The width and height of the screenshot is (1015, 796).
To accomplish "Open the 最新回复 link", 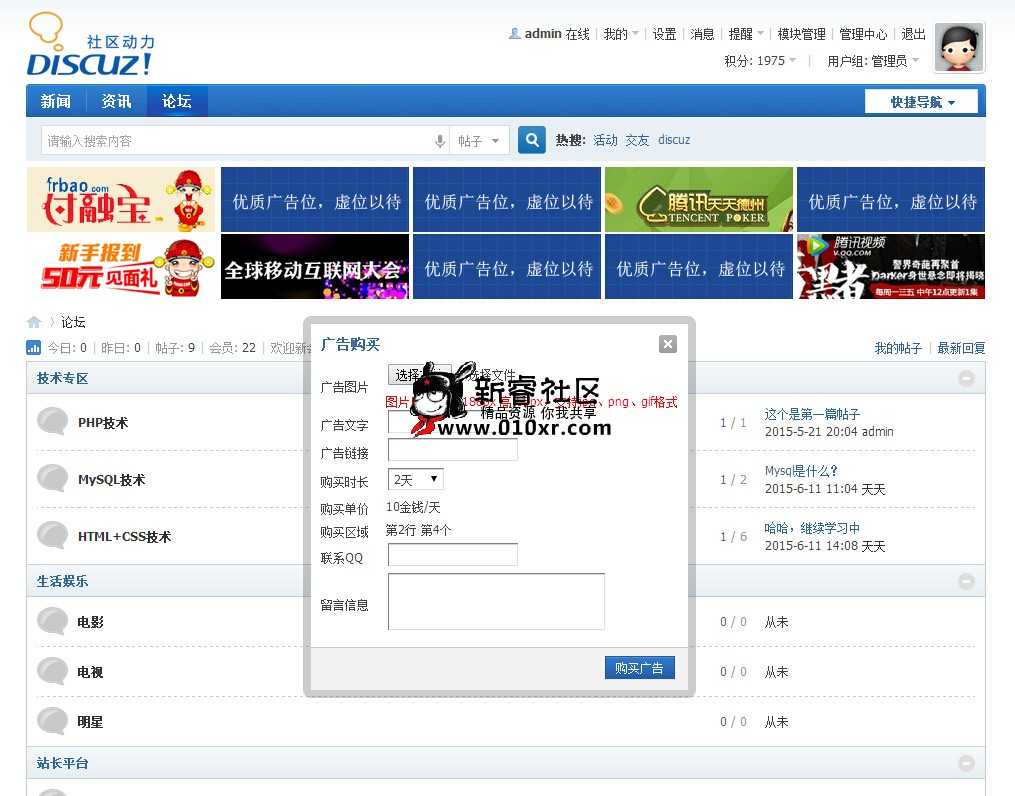I will pyautogui.click(x=961, y=348).
